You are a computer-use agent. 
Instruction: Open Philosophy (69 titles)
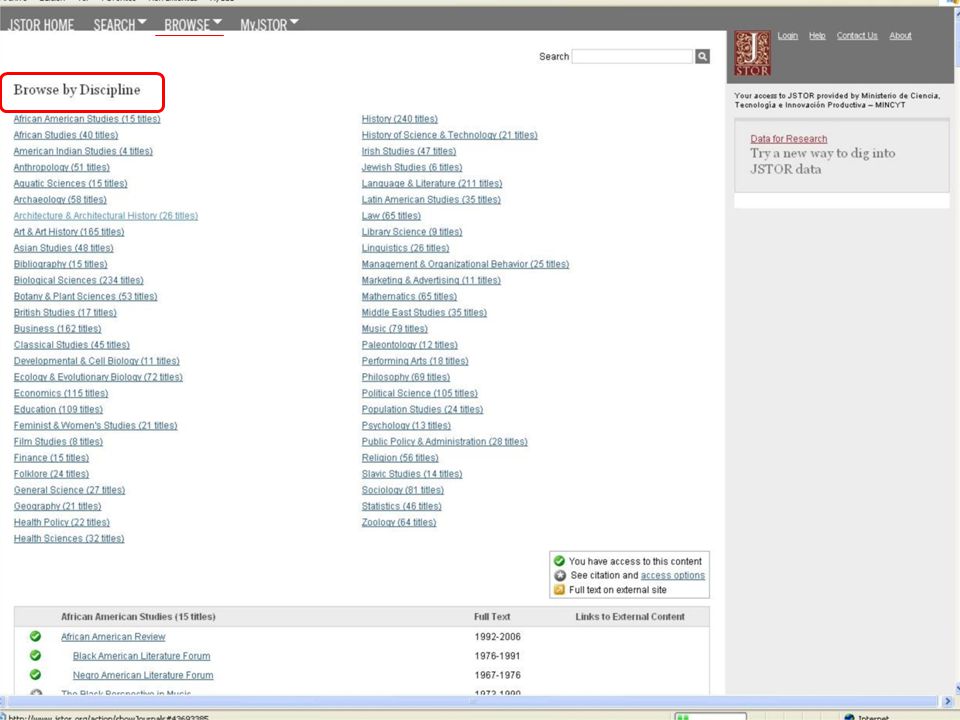point(406,377)
